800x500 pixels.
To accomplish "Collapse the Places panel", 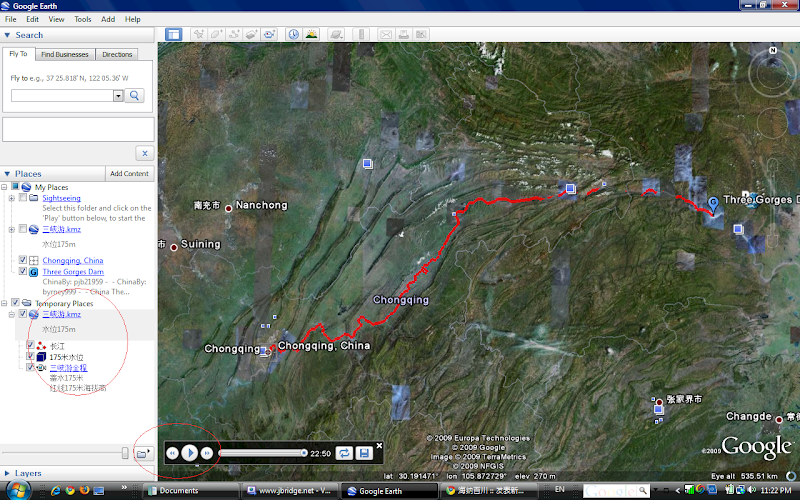I will 7,174.
